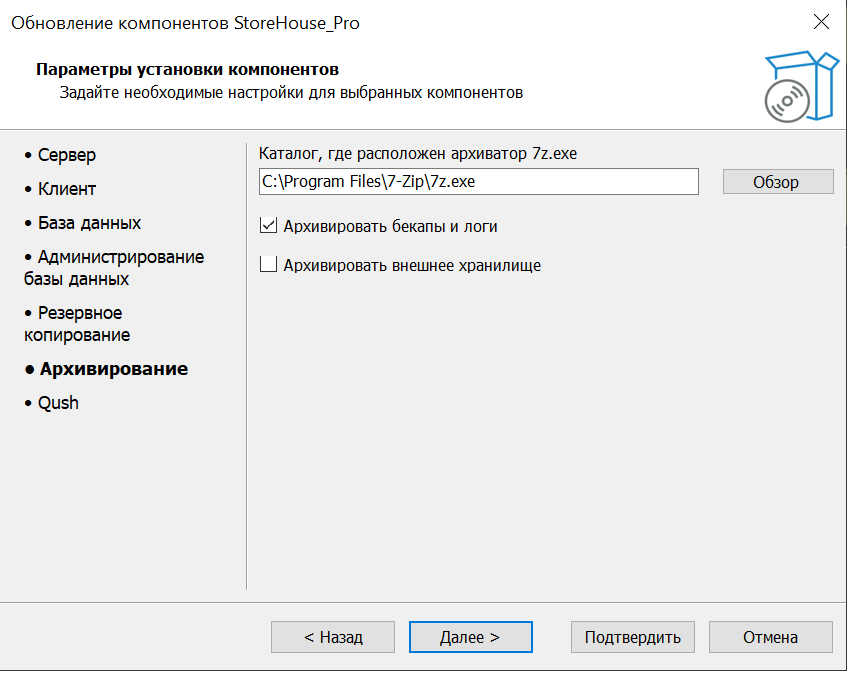The image size is (849, 673).
Task: Go back with the Назад button
Action: tap(332, 637)
